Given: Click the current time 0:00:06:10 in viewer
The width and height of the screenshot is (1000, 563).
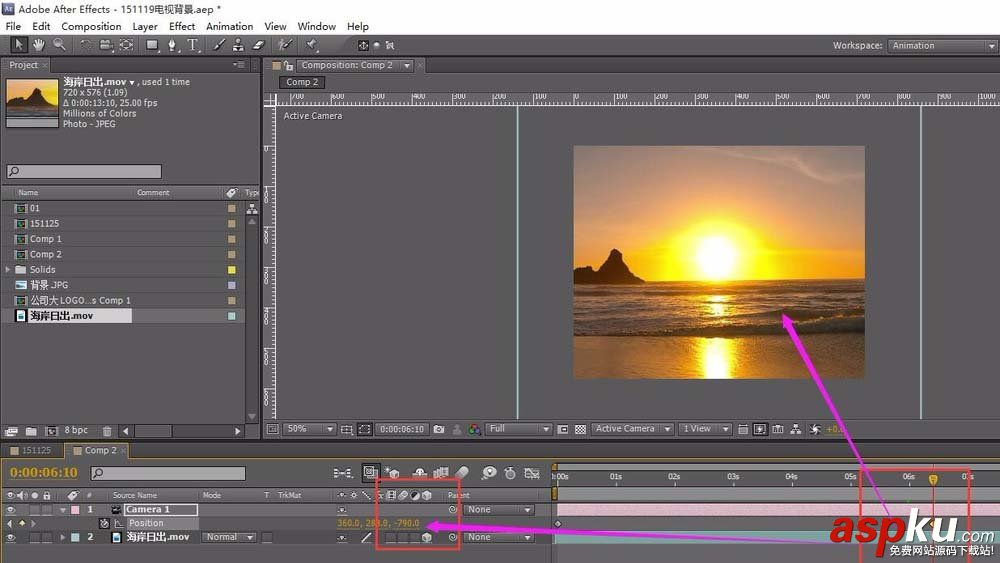Looking at the screenshot, I should (402, 429).
